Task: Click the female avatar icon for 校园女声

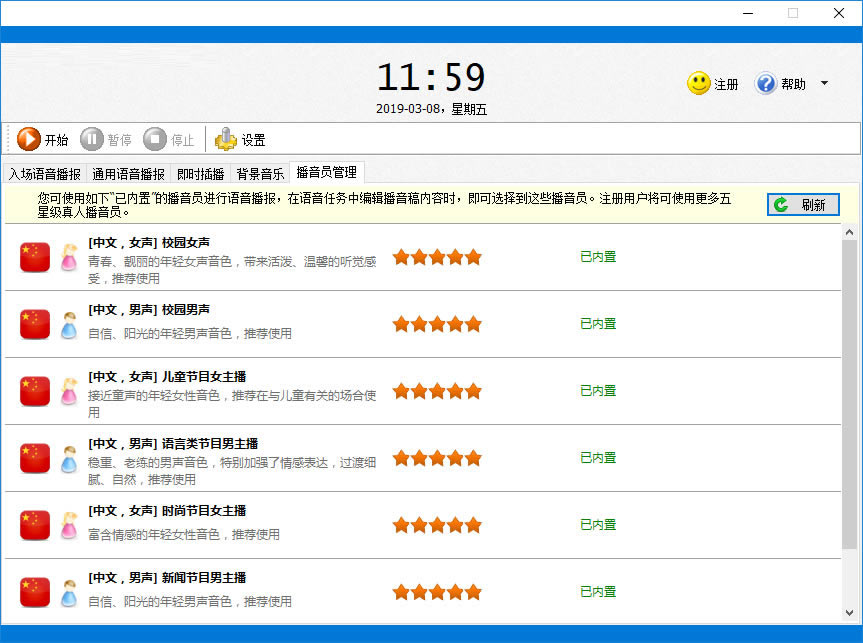Action: point(69,257)
